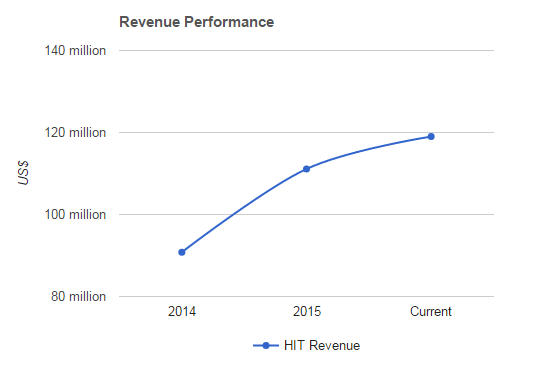
Task: Click the 140 million axis label
Action: [x=75, y=50]
